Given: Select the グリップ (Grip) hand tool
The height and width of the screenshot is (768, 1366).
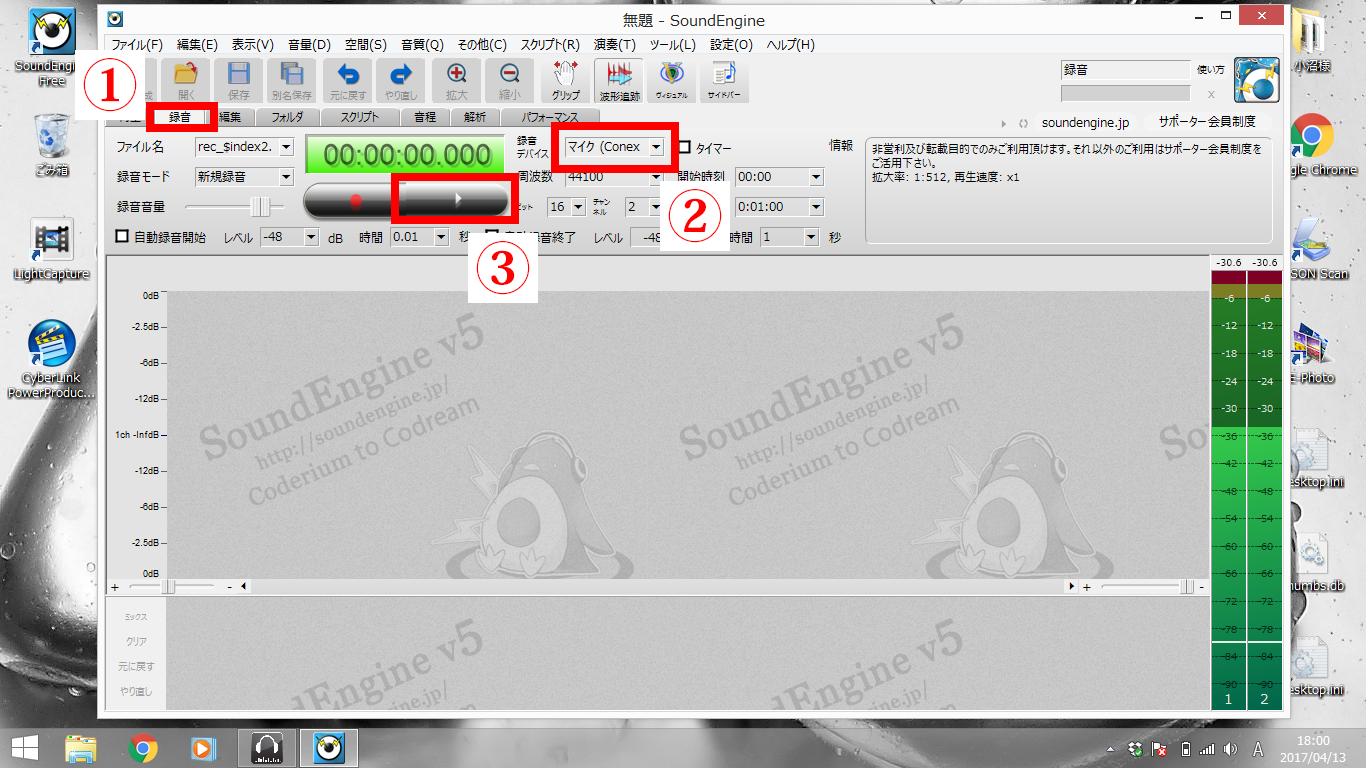Looking at the screenshot, I should pyautogui.click(x=566, y=80).
